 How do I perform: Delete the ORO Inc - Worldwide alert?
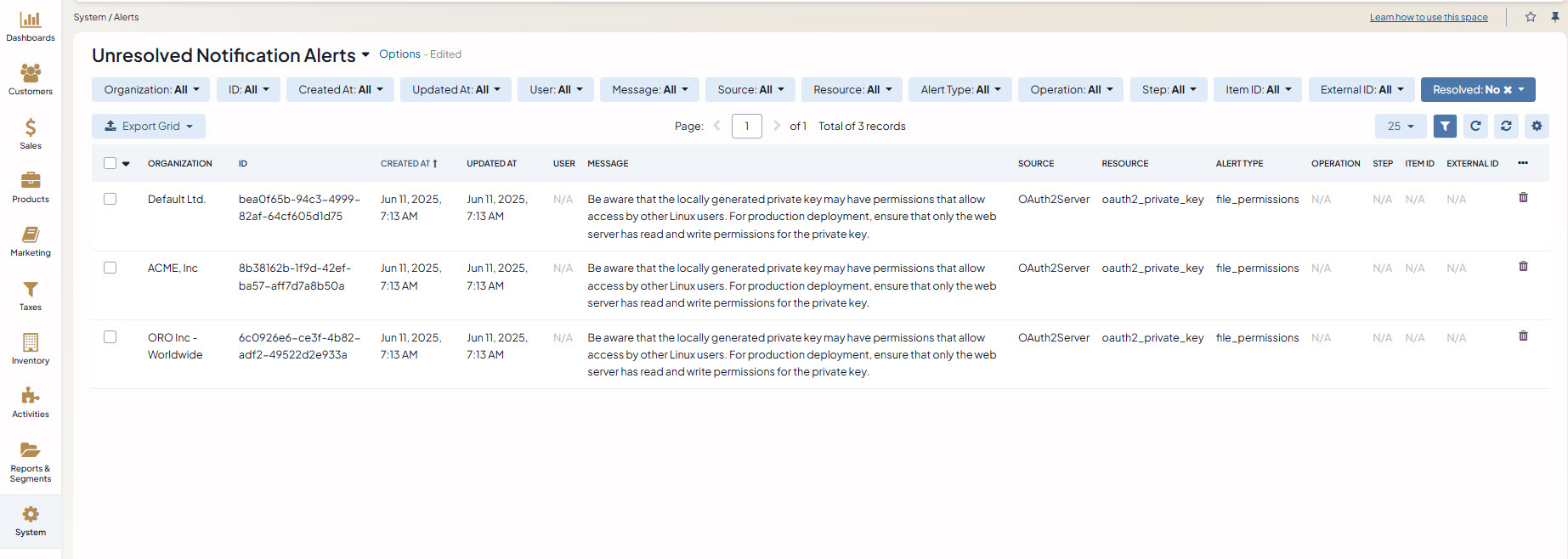1523,336
